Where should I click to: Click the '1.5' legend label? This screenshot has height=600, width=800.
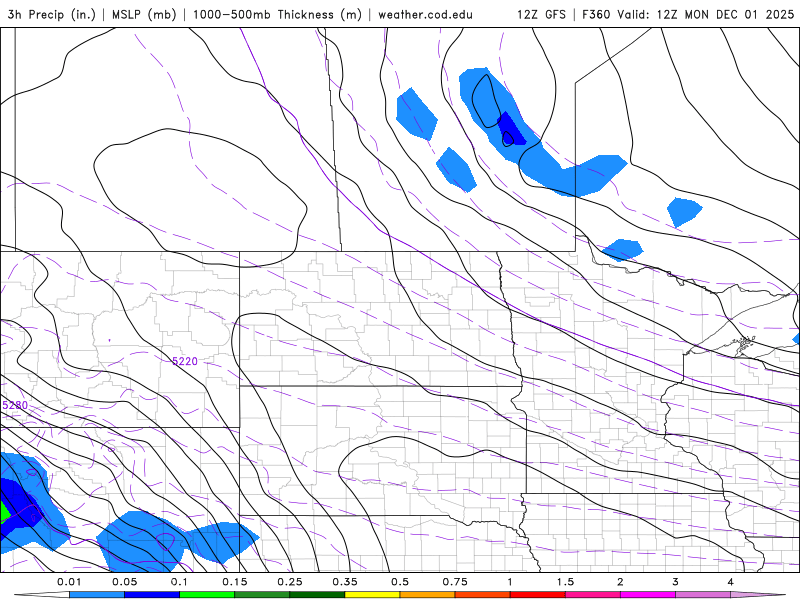(565, 582)
